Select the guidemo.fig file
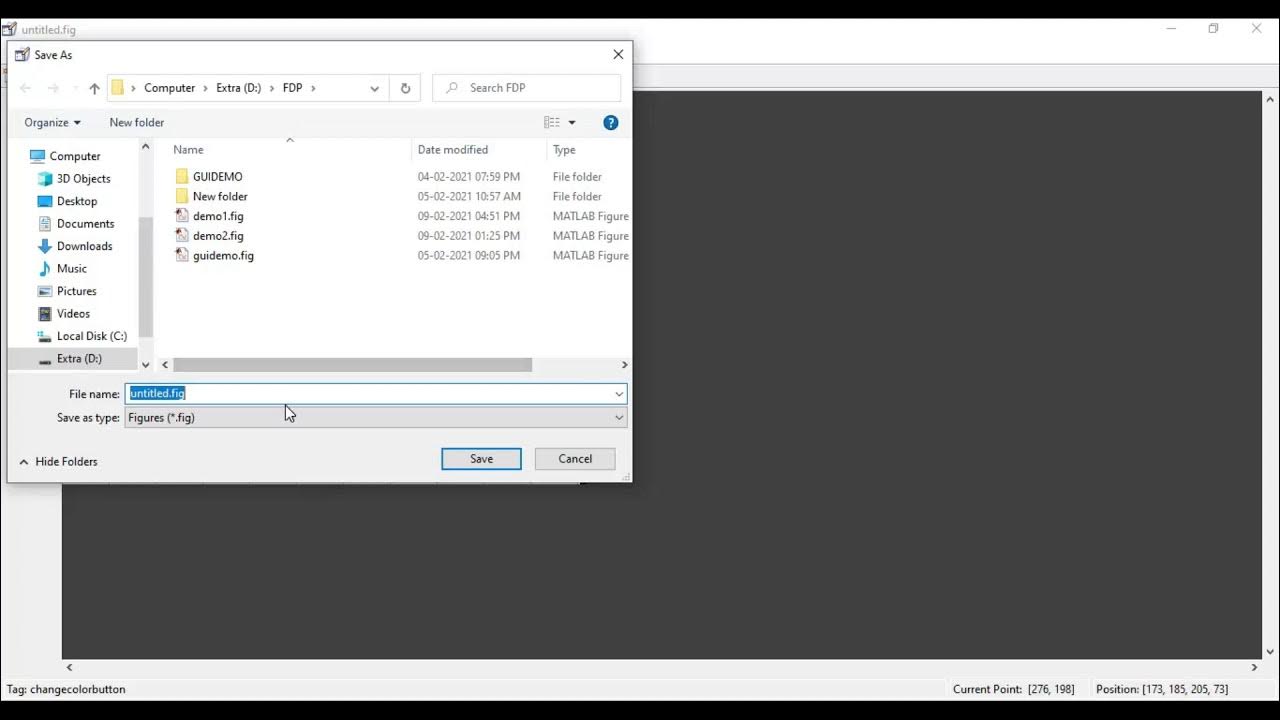The image size is (1280, 720). point(223,256)
